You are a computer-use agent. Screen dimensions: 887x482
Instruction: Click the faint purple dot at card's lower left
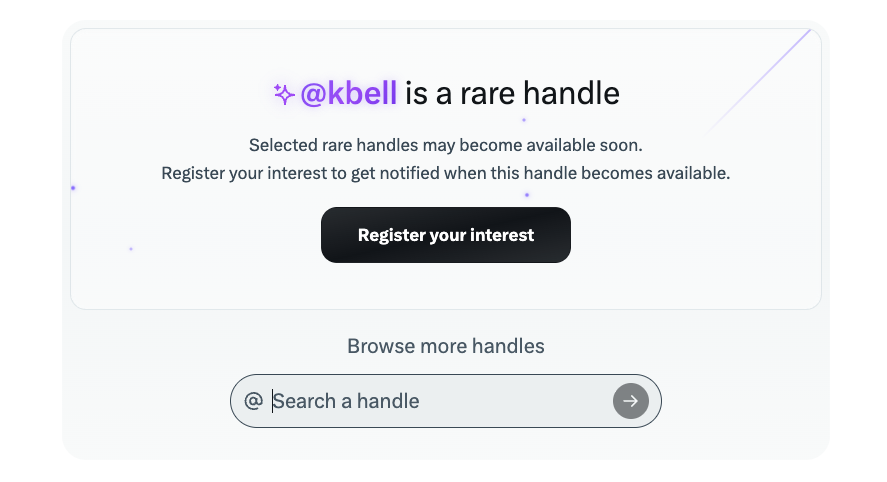tap(131, 249)
